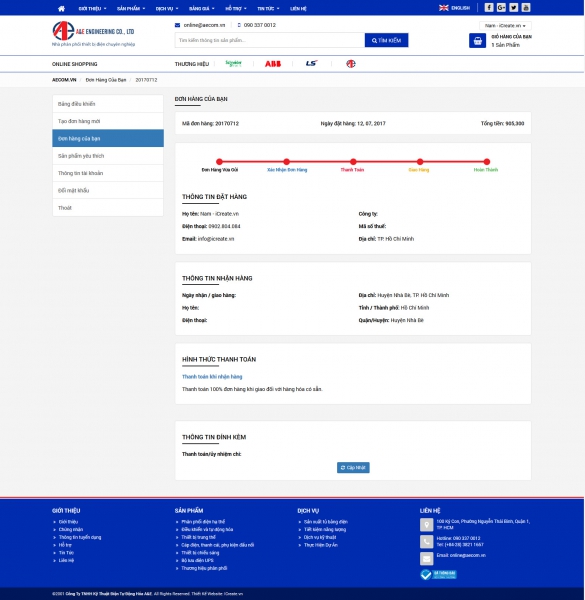Click the product search input field
The height and width of the screenshot is (600, 585).
(270, 40)
